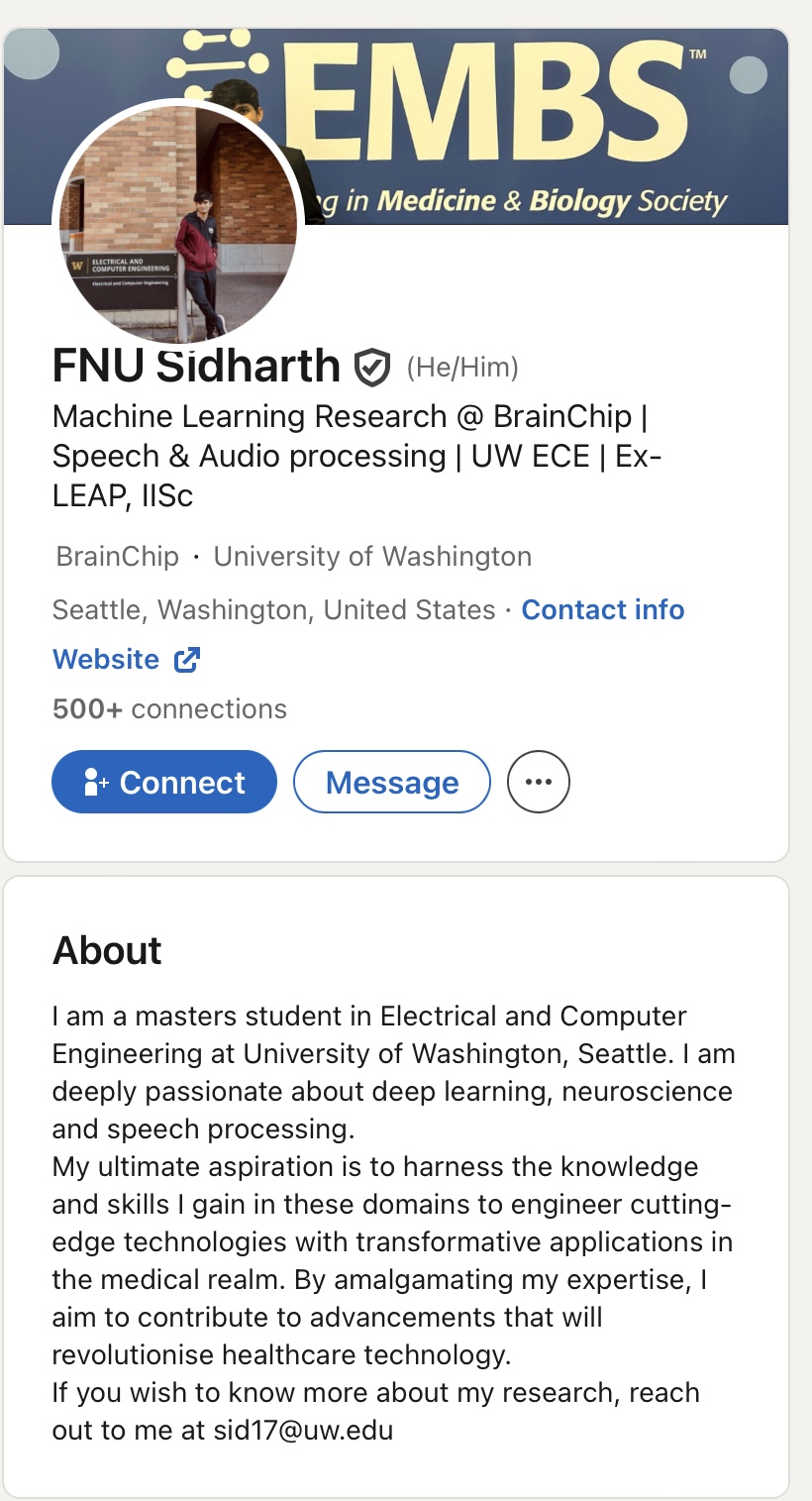Click the 500+ connections count
The width and height of the screenshot is (812, 1501).
pos(169,709)
